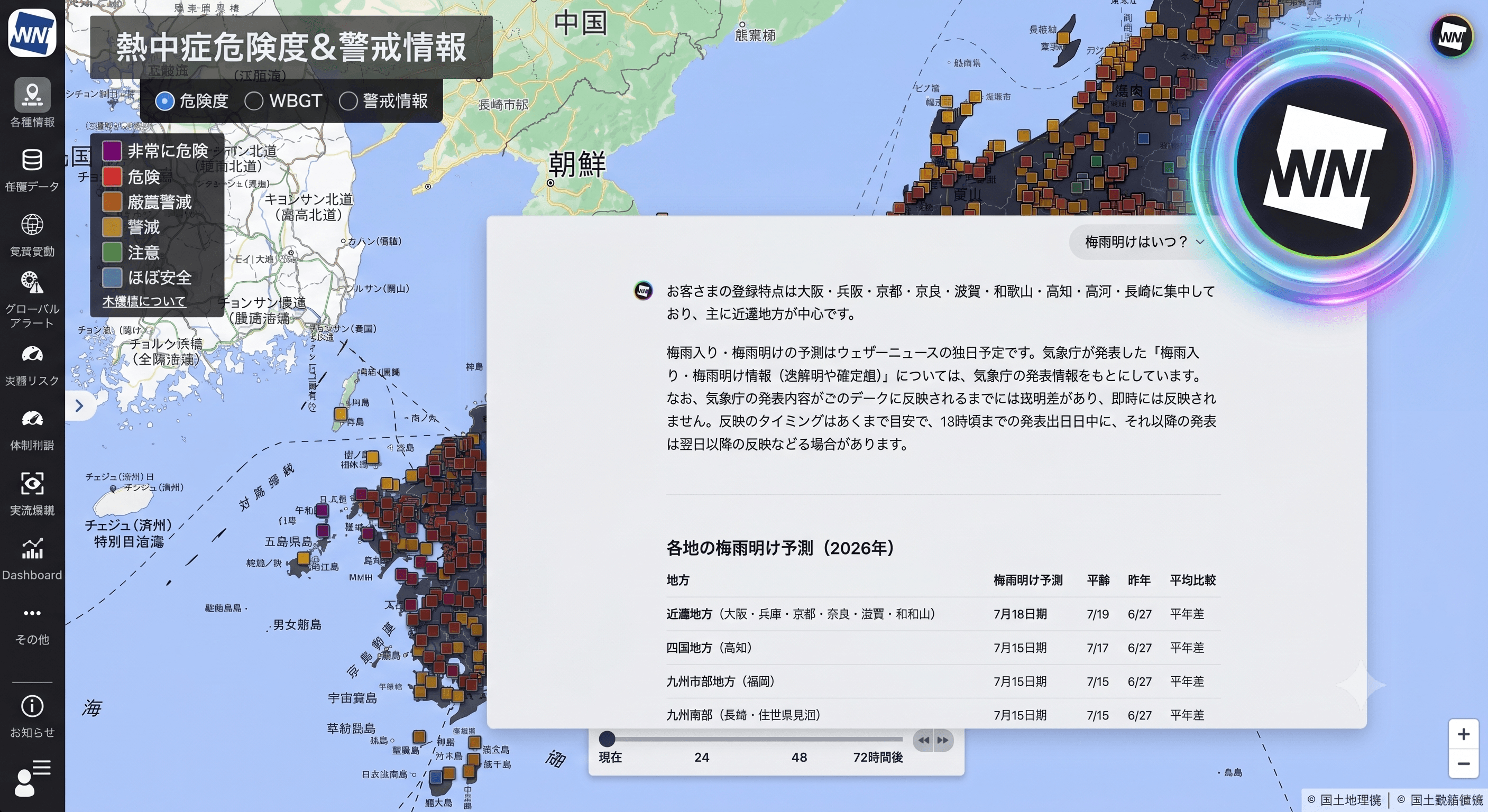Click the 厳重警戒 orange legend swatch
Viewport: 1488px width, 812px height.
(x=112, y=201)
